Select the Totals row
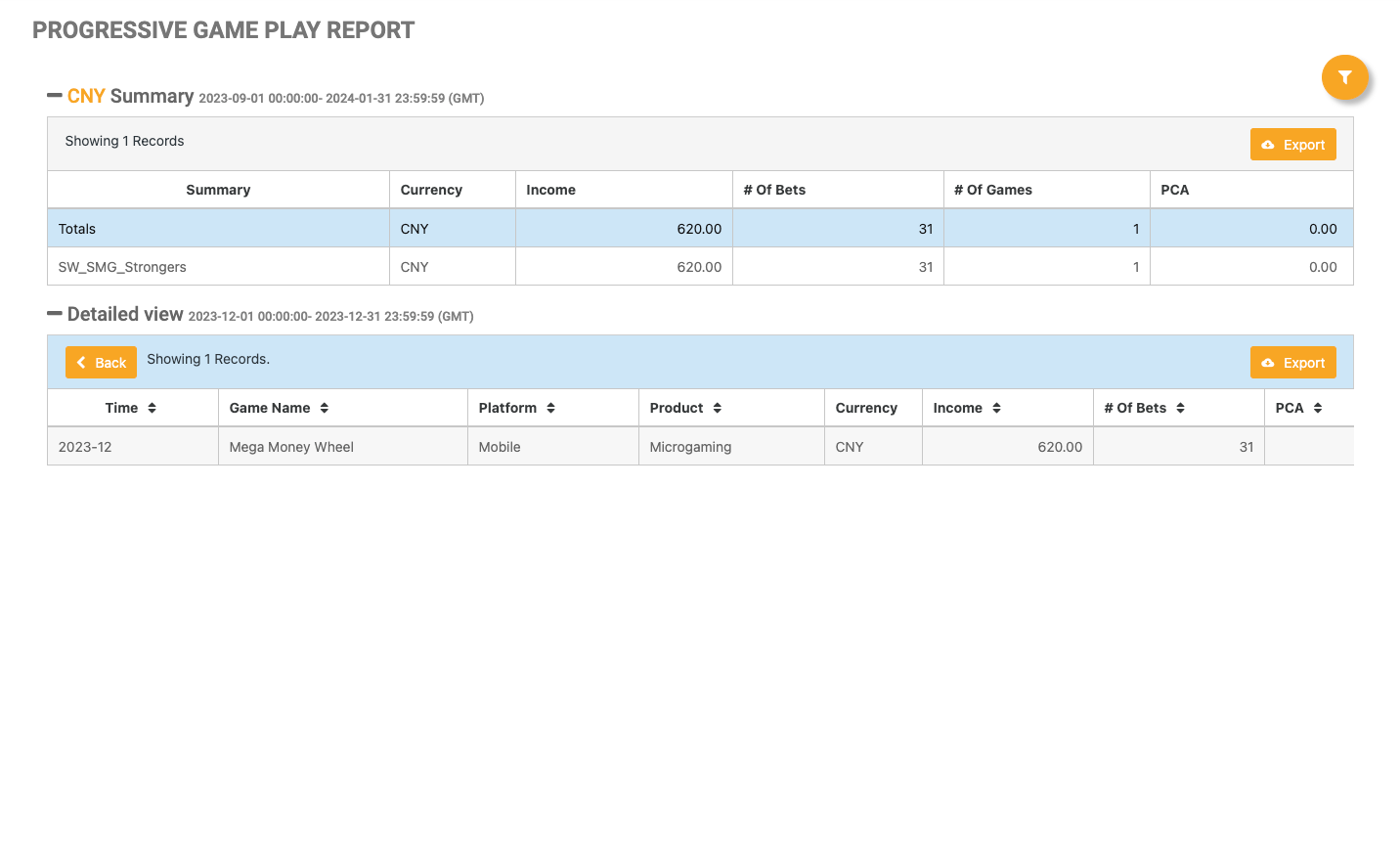 (77, 229)
